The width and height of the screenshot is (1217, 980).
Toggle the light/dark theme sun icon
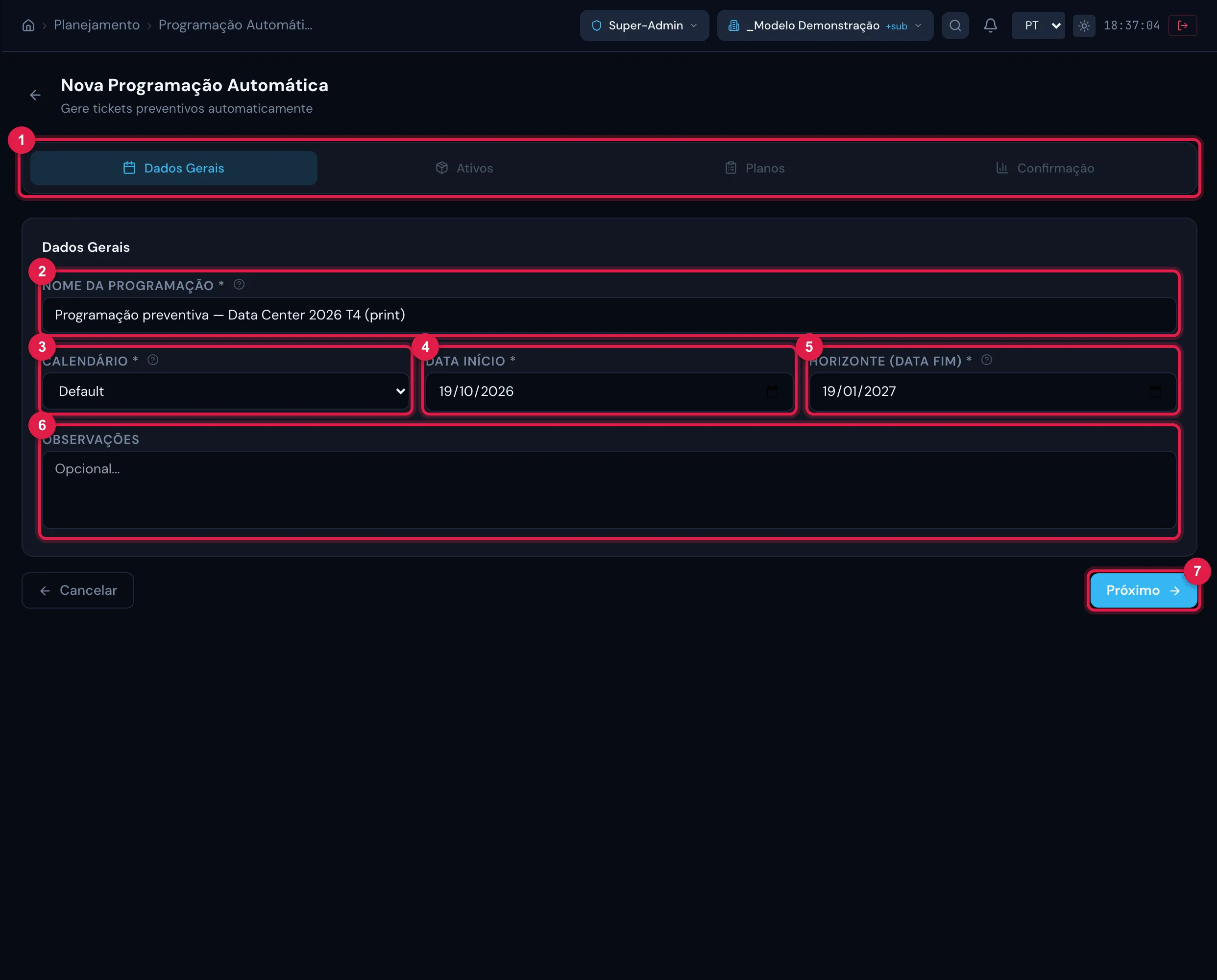(x=1084, y=25)
